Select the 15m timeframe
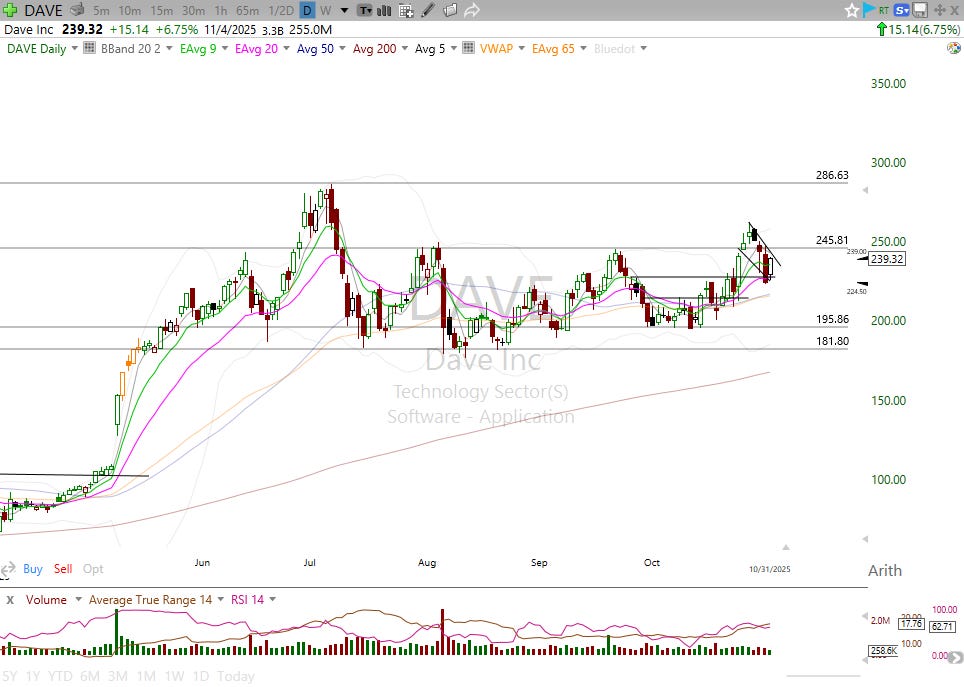The width and height of the screenshot is (964, 687). (x=161, y=10)
